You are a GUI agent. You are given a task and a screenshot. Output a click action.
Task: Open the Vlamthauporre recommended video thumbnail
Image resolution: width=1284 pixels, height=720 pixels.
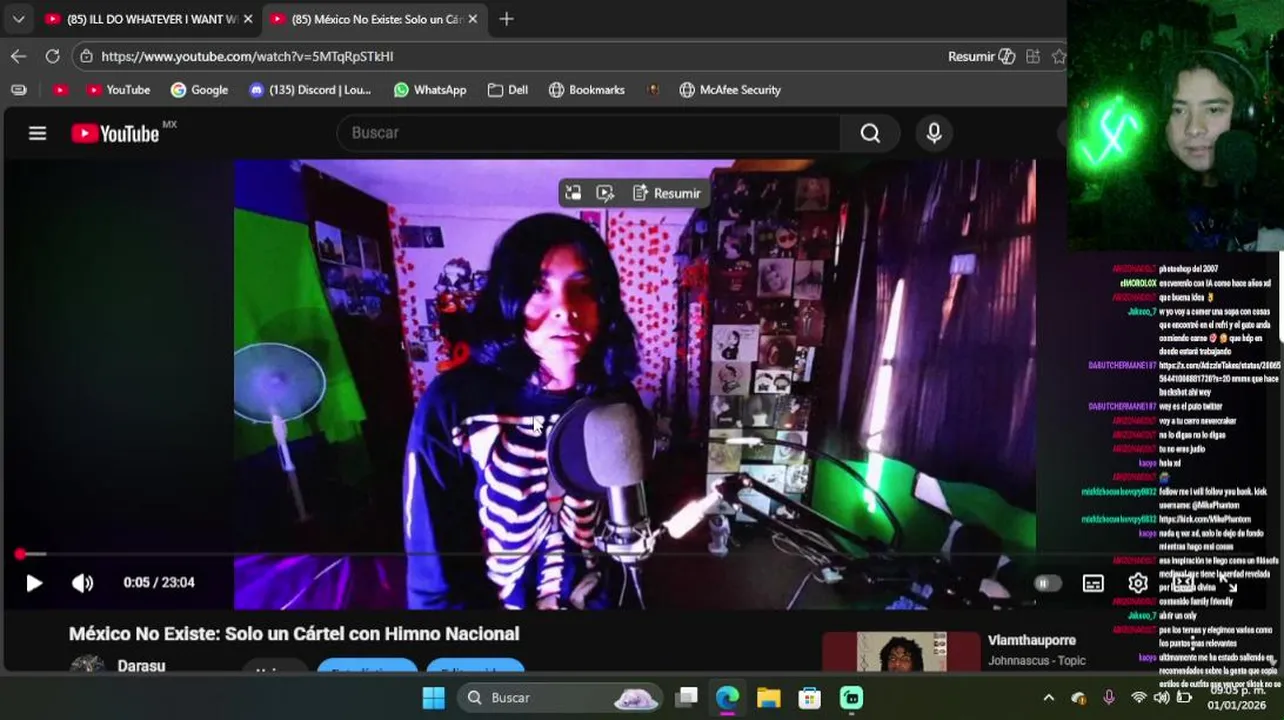(901, 652)
